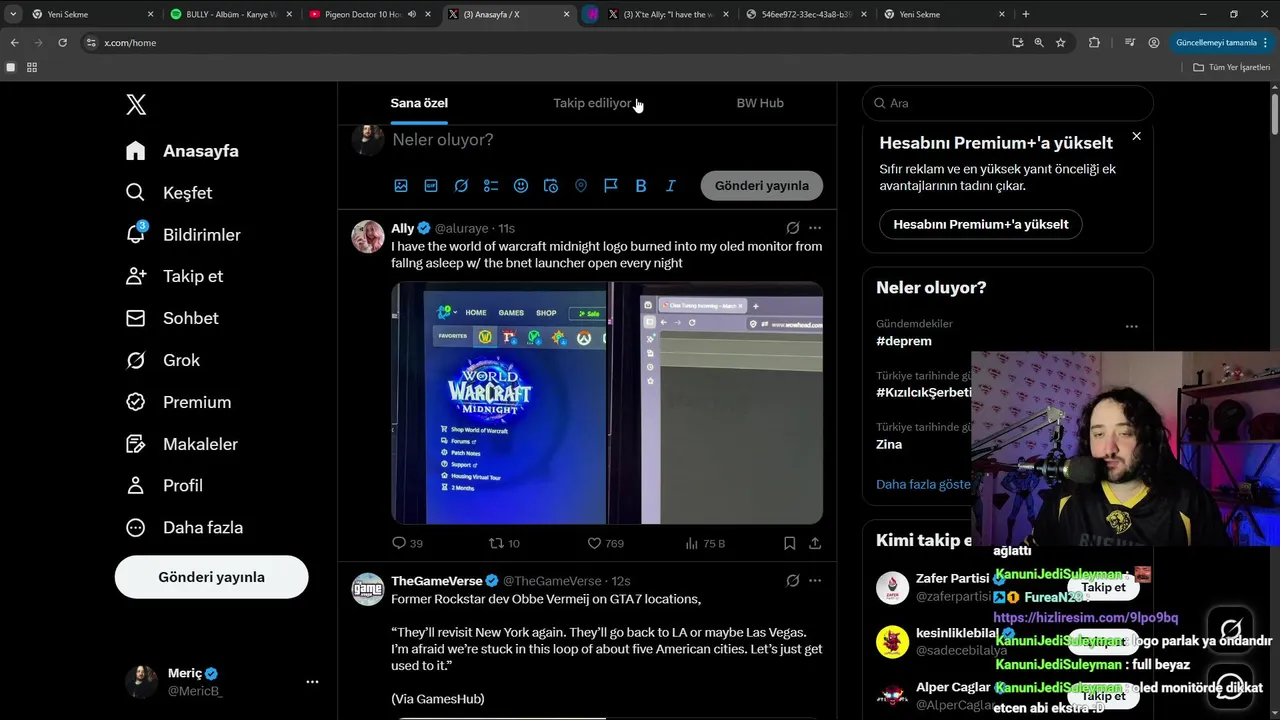Share Ally's post
The height and width of the screenshot is (720, 1280).
(815, 543)
